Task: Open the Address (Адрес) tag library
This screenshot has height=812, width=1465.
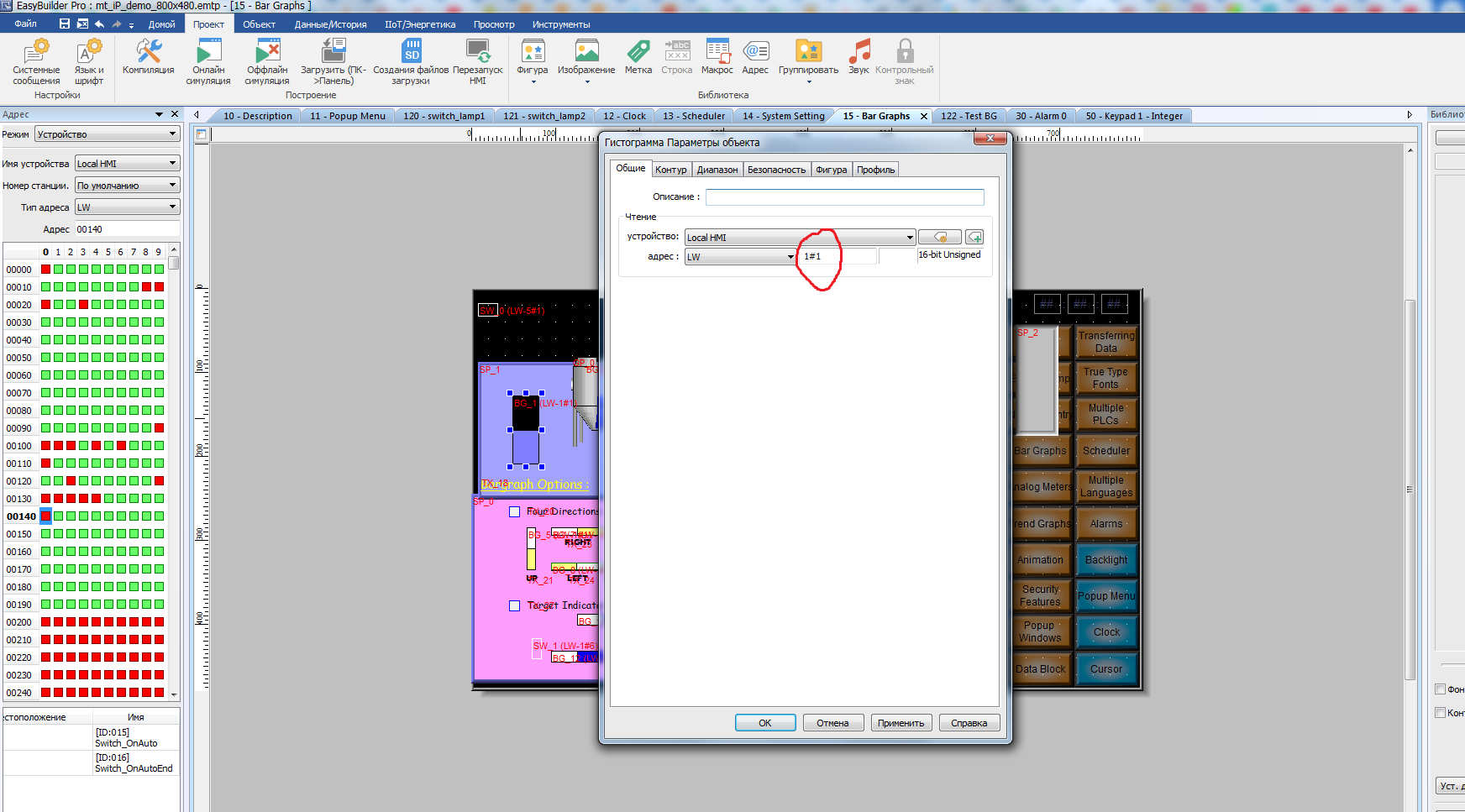Action: (755, 57)
